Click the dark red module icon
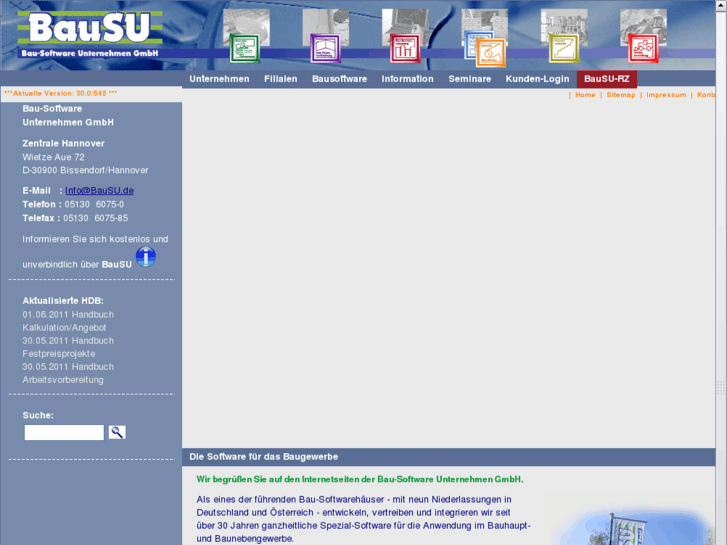 click(x=405, y=48)
